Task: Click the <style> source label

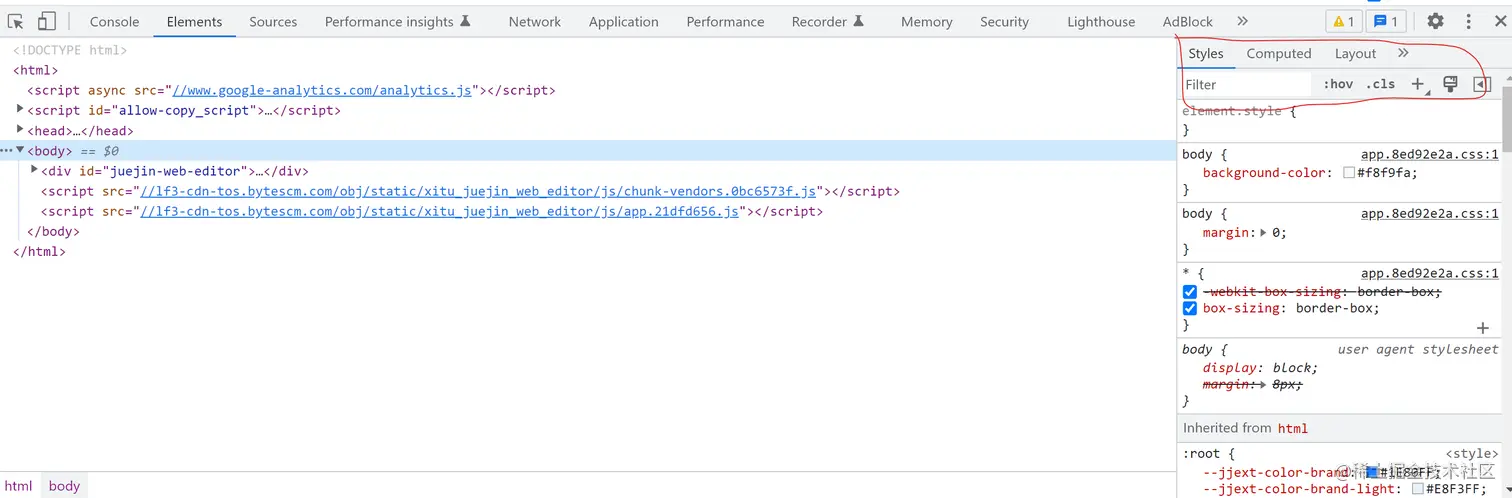Action: pos(1472,454)
